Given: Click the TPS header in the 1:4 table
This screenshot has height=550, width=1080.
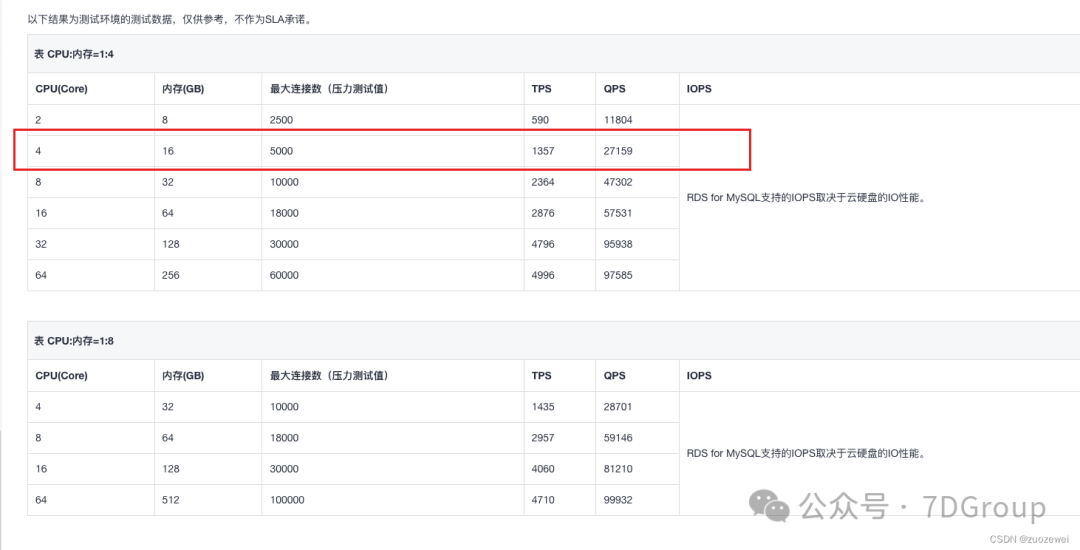Looking at the screenshot, I should [x=541, y=89].
